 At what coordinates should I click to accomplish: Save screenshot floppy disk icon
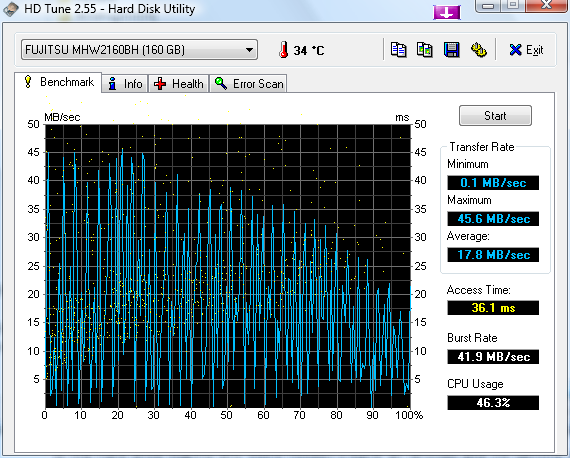[x=451, y=50]
